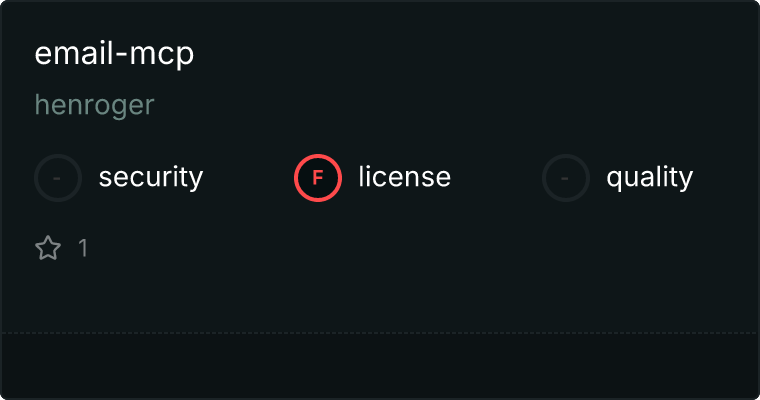
Task: Click blank area between security and license
Action: [x=248, y=178]
